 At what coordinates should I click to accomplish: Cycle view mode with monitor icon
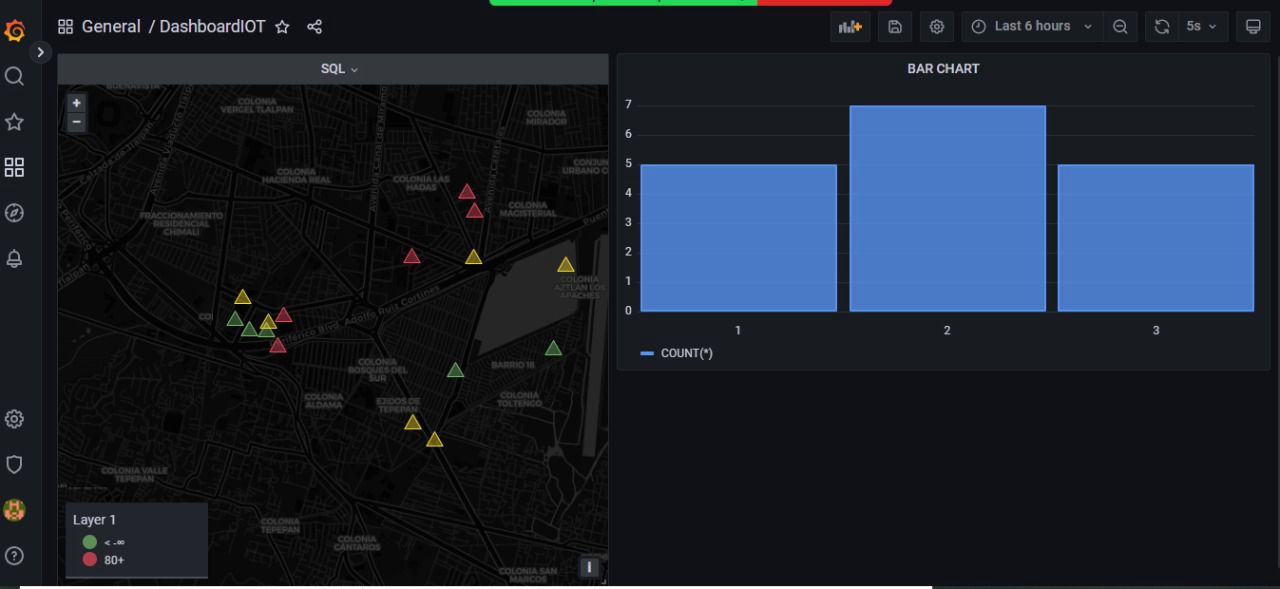coord(1252,27)
